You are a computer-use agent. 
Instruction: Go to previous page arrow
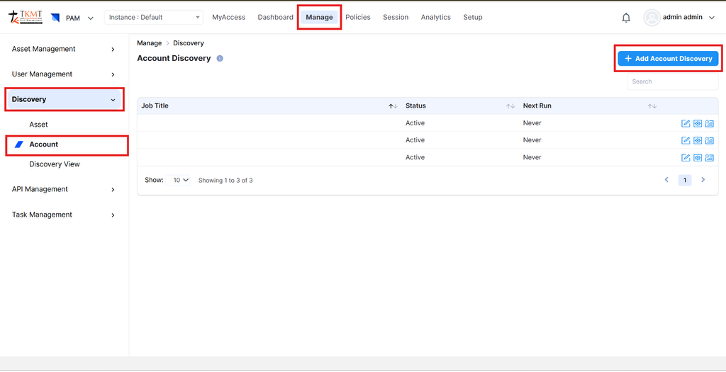point(667,180)
